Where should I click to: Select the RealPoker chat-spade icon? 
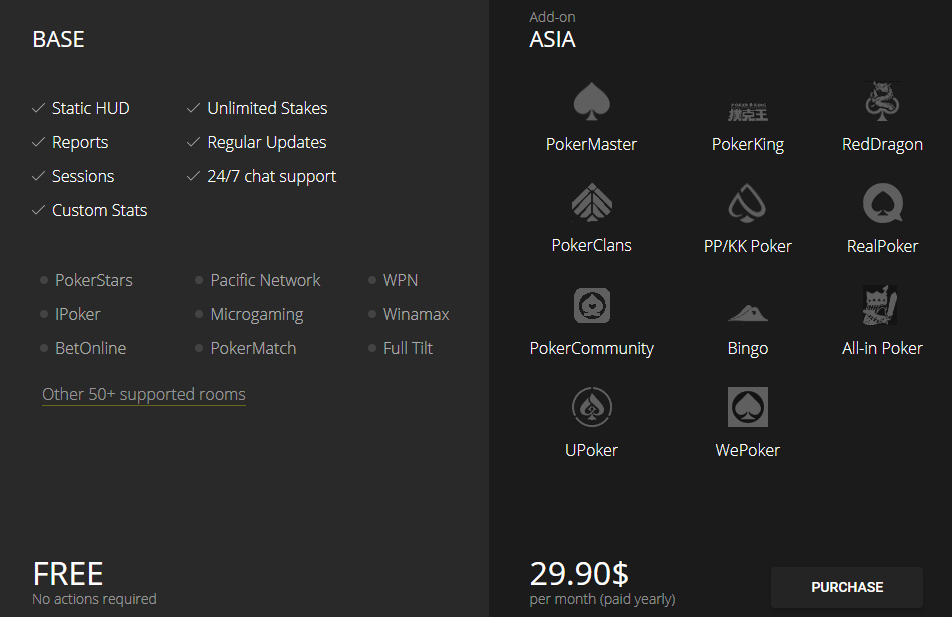[882, 204]
